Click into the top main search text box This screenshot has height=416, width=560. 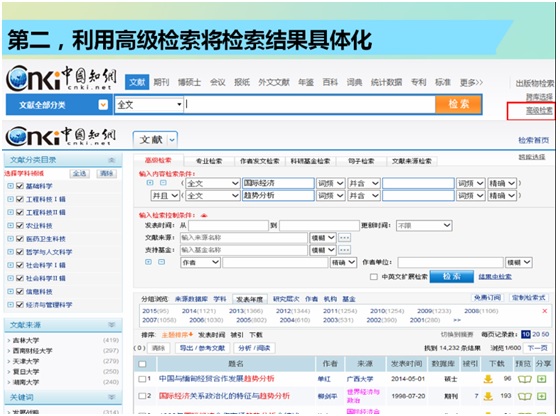310,105
